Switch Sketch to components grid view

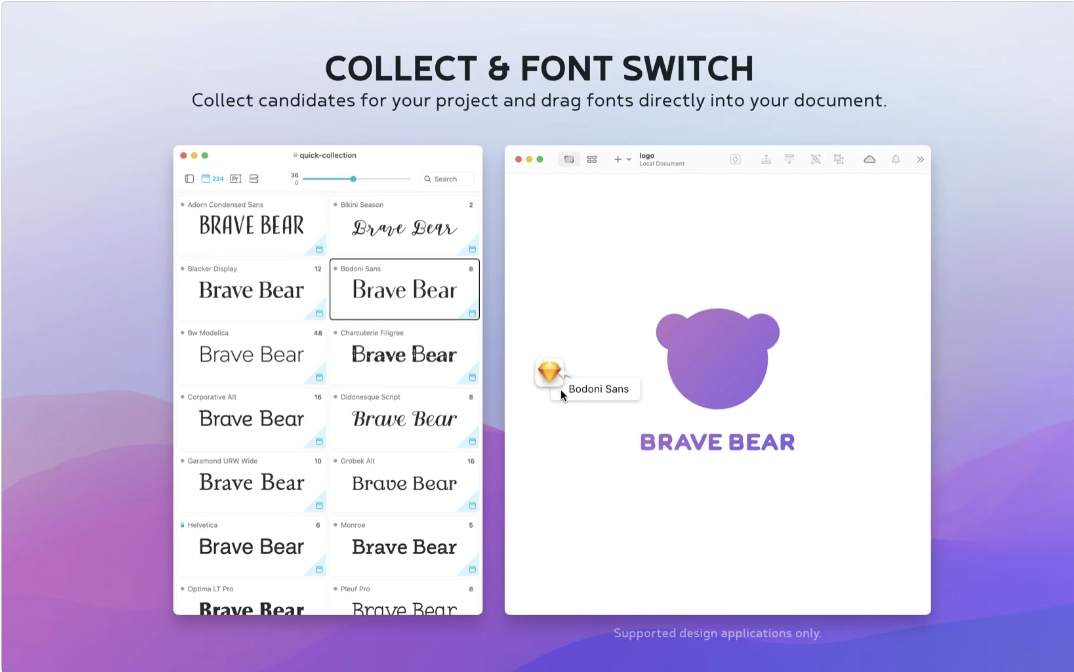[592, 159]
